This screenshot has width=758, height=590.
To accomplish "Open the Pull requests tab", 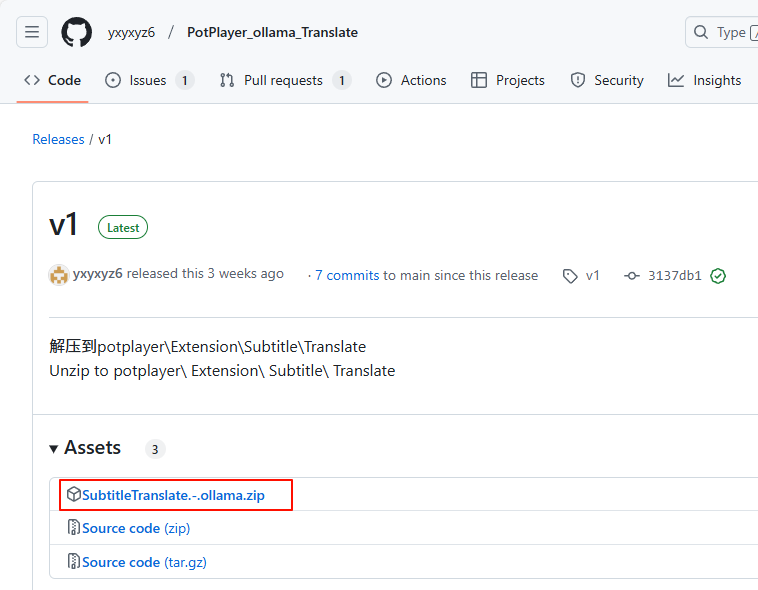I will [x=283, y=80].
